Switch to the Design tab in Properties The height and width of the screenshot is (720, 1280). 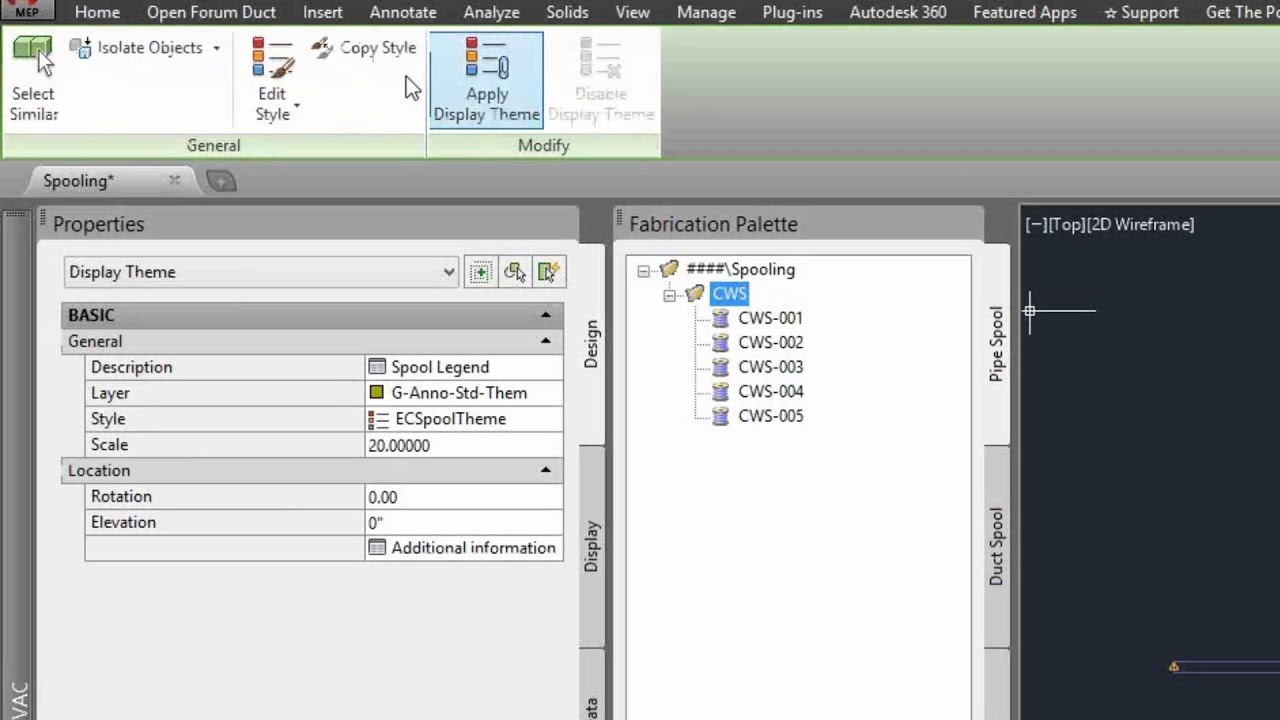click(x=591, y=343)
